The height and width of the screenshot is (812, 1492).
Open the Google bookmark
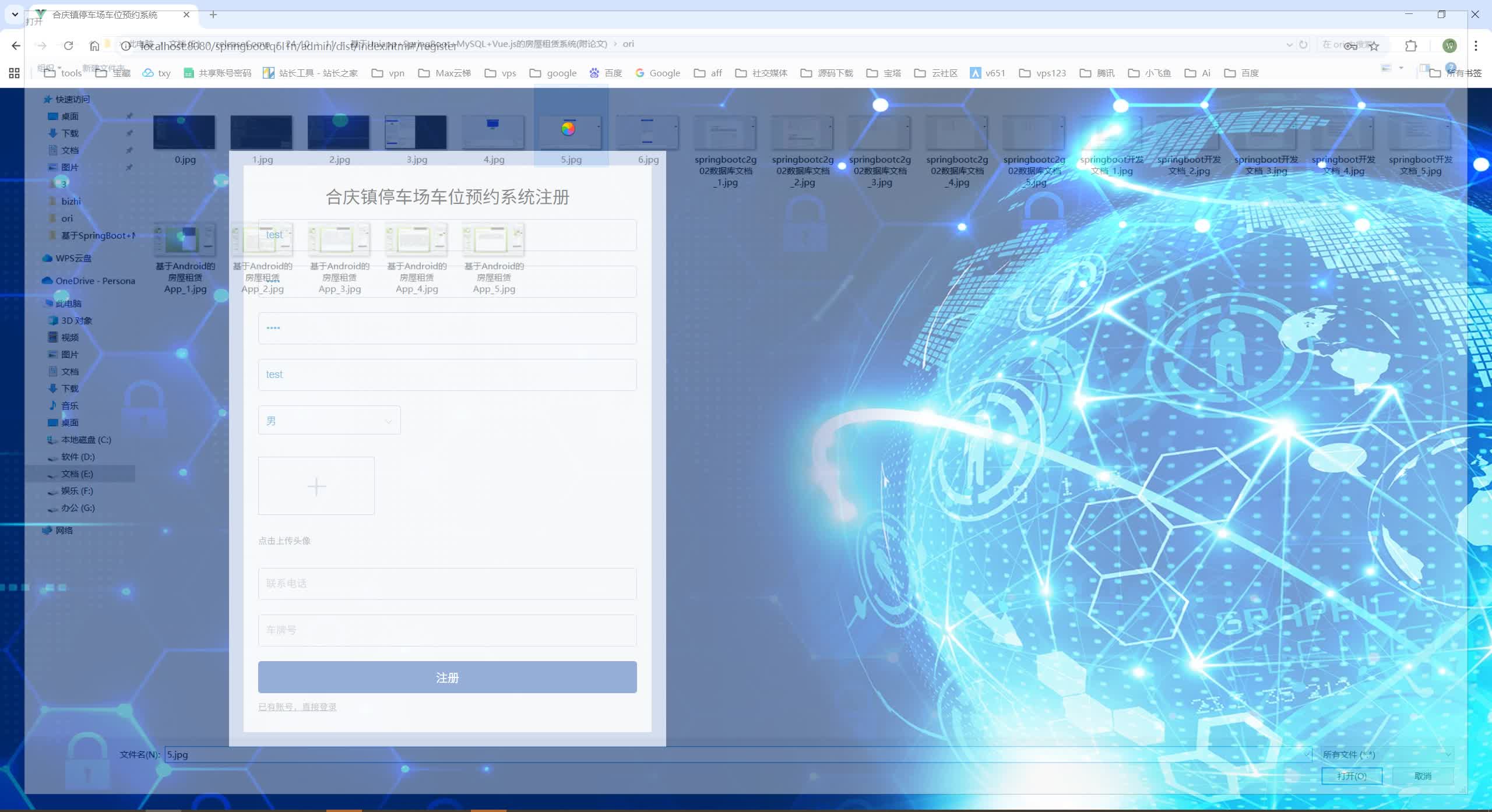657,73
